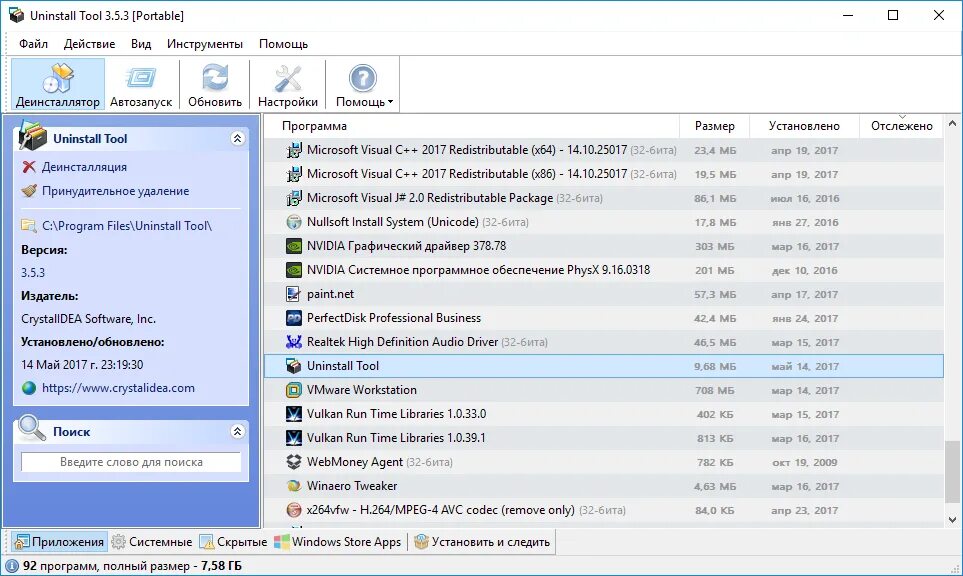Open the Помощь dropdown arrow
Screen dimensions: 963x576
pyautogui.click(x=390, y=102)
